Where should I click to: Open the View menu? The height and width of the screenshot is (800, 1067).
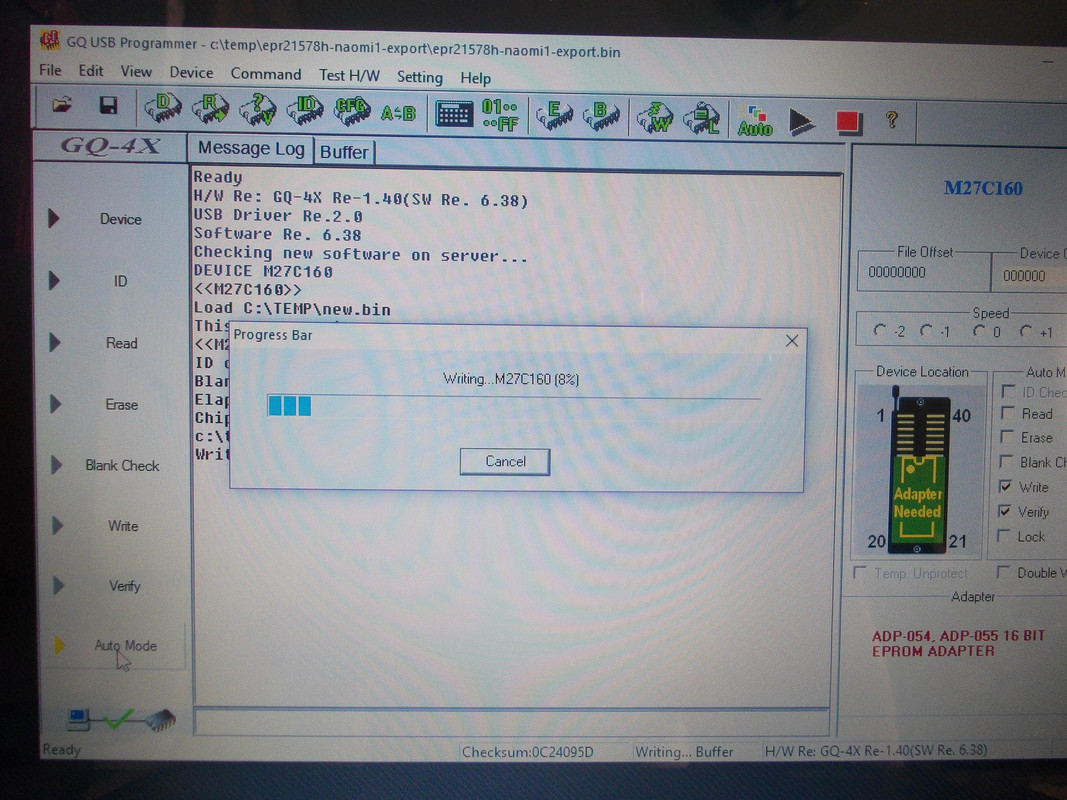point(136,71)
